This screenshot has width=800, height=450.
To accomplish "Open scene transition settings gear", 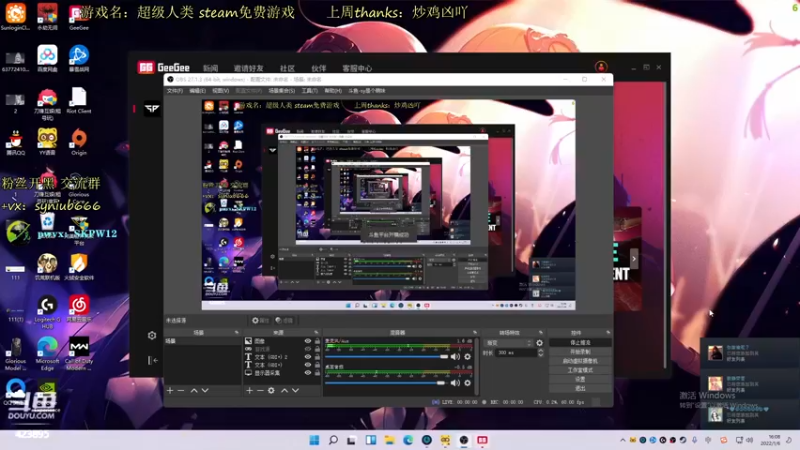I will 539,343.
